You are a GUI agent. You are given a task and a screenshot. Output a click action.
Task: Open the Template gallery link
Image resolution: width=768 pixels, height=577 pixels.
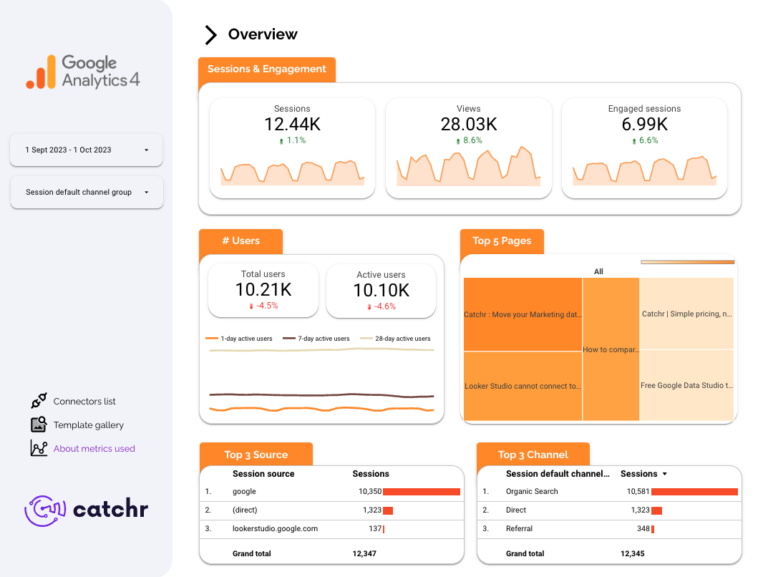coord(88,425)
